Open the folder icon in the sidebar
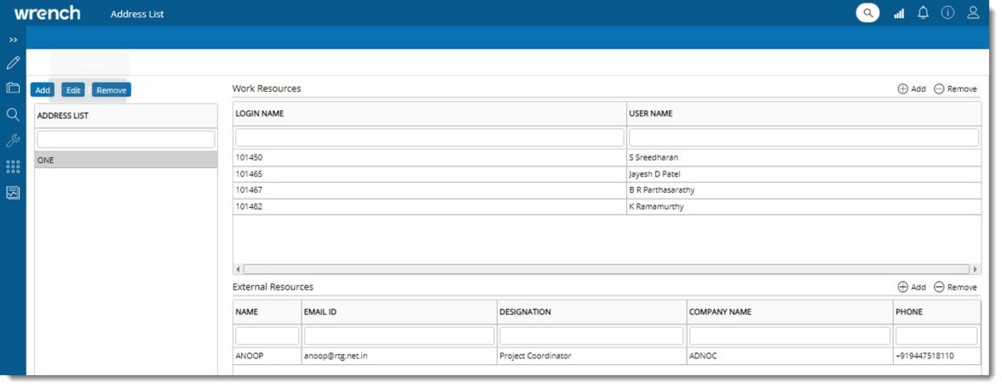 pos(13,88)
